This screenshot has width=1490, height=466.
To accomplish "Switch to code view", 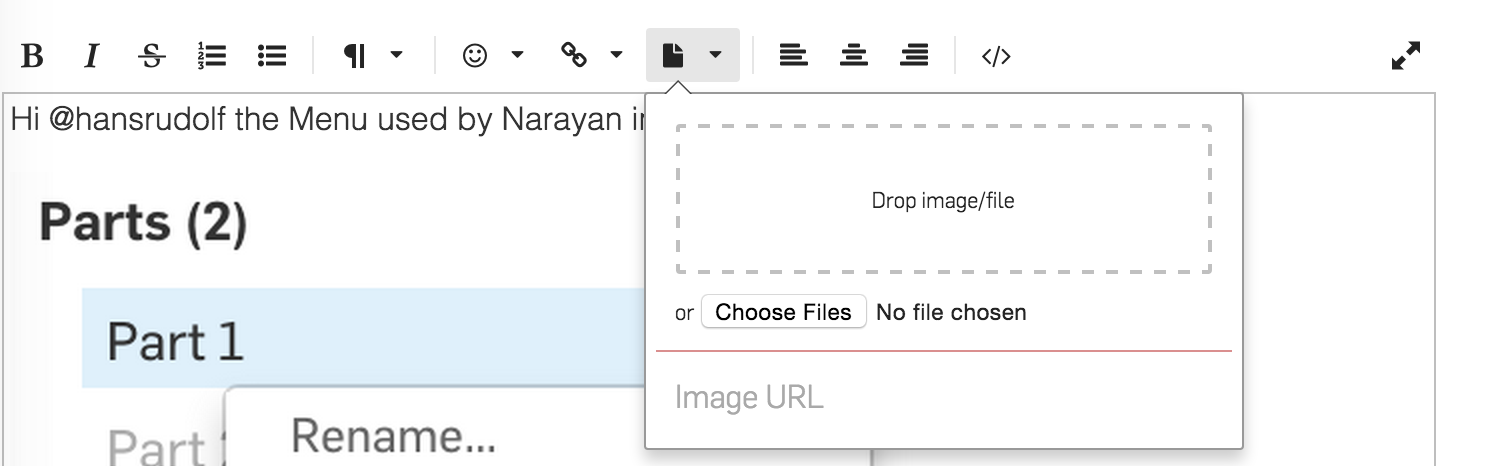I will pyautogui.click(x=996, y=56).
